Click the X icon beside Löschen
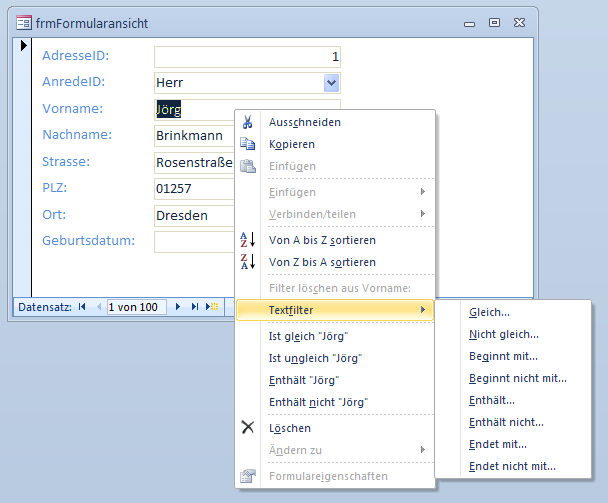Viewport: 608px width, 503px height. click(x=248, y=428)
